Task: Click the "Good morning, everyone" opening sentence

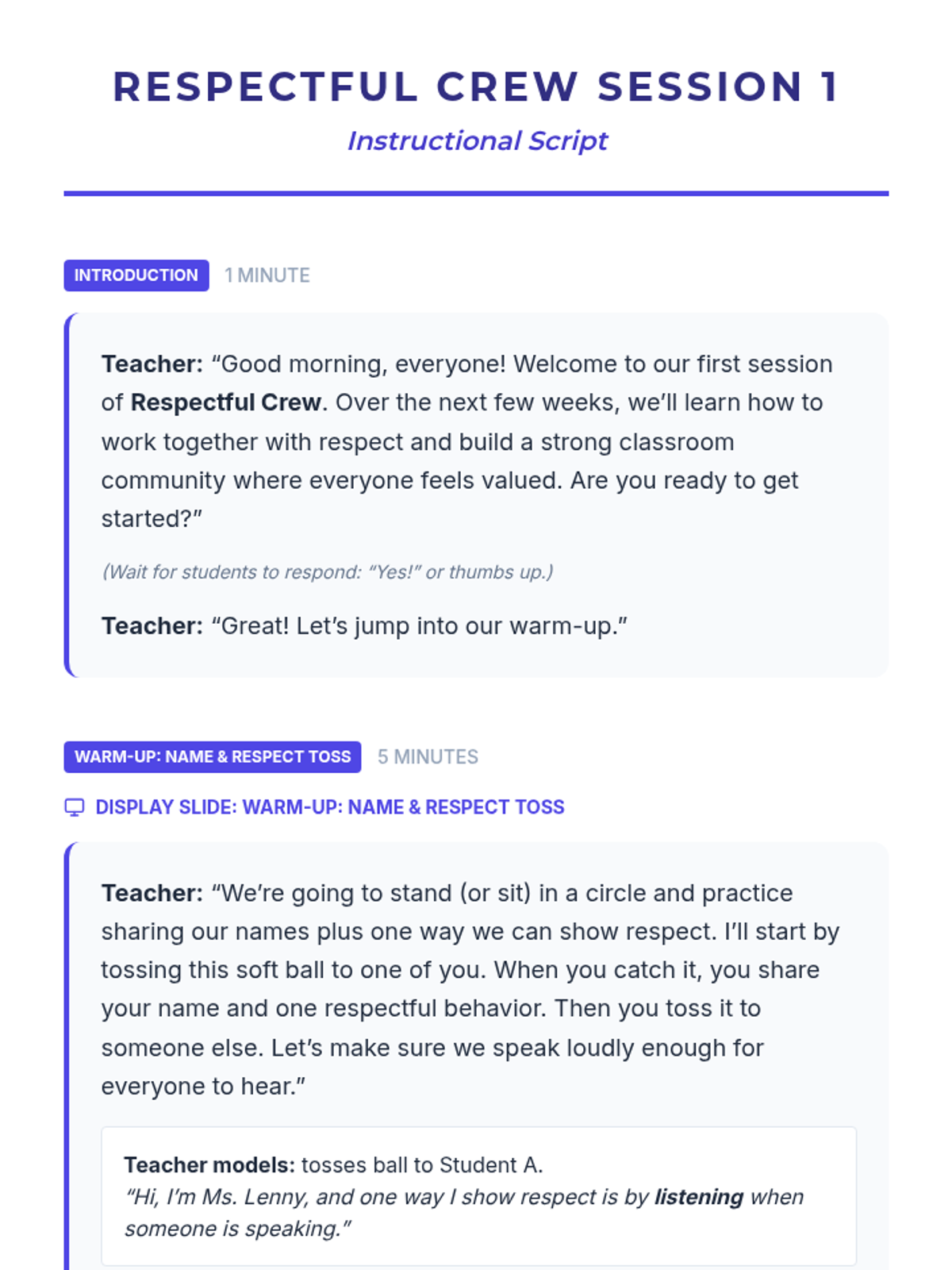Action: (x=361, y=364)
